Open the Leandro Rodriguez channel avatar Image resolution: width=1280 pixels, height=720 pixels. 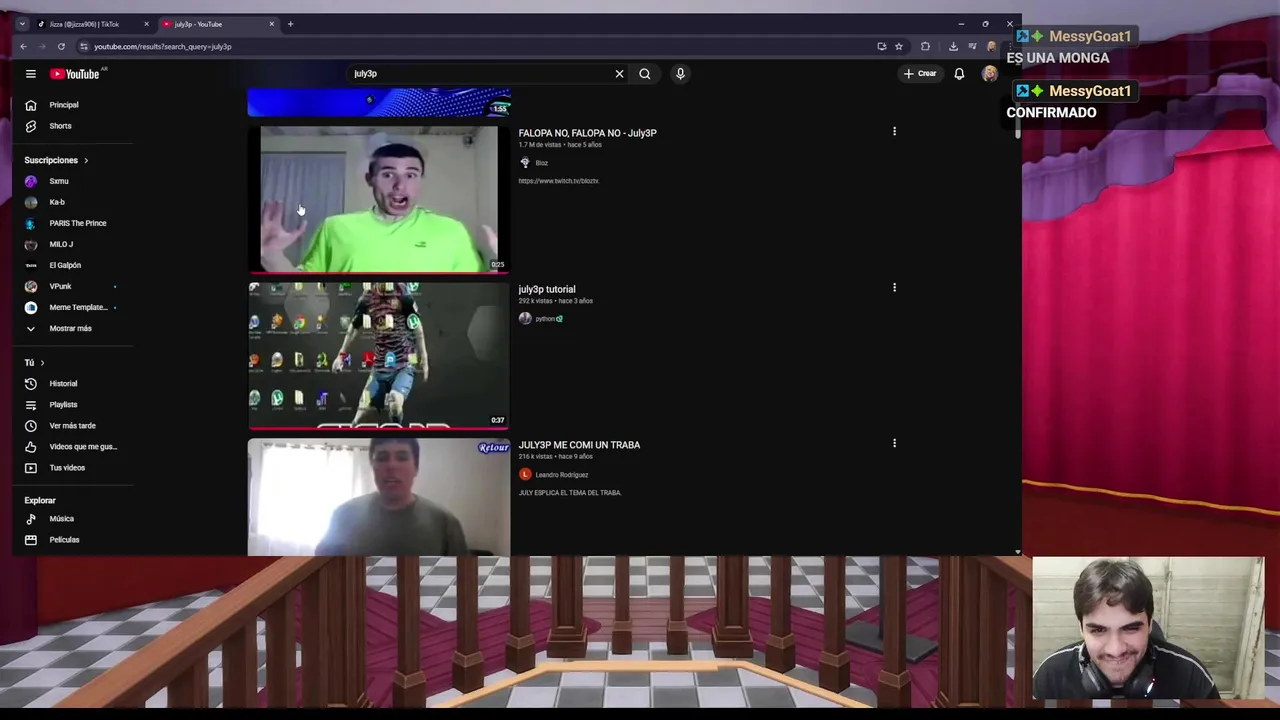click(x=525, y=475)
